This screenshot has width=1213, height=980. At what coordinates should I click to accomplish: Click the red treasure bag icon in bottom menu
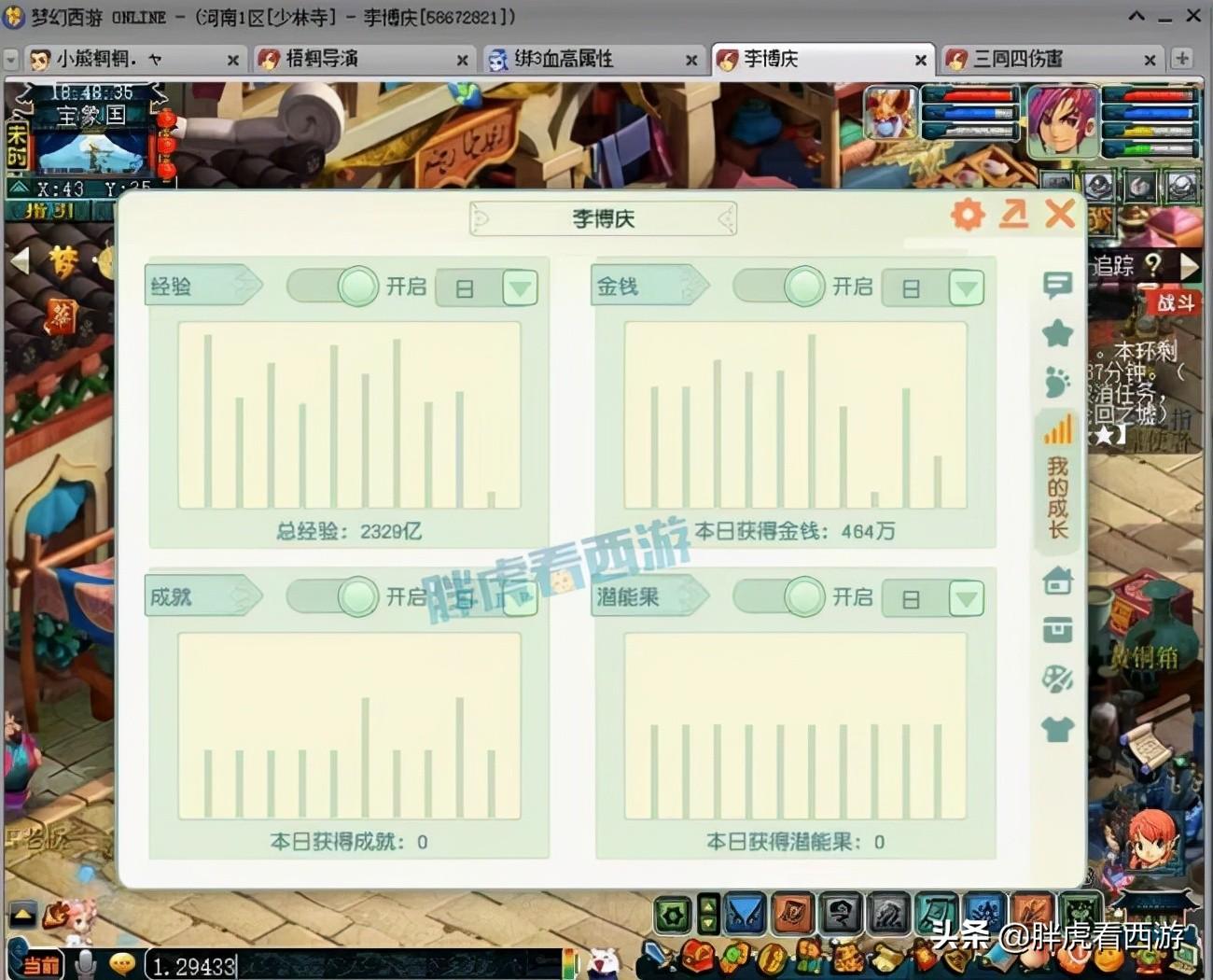coord(698,957)
